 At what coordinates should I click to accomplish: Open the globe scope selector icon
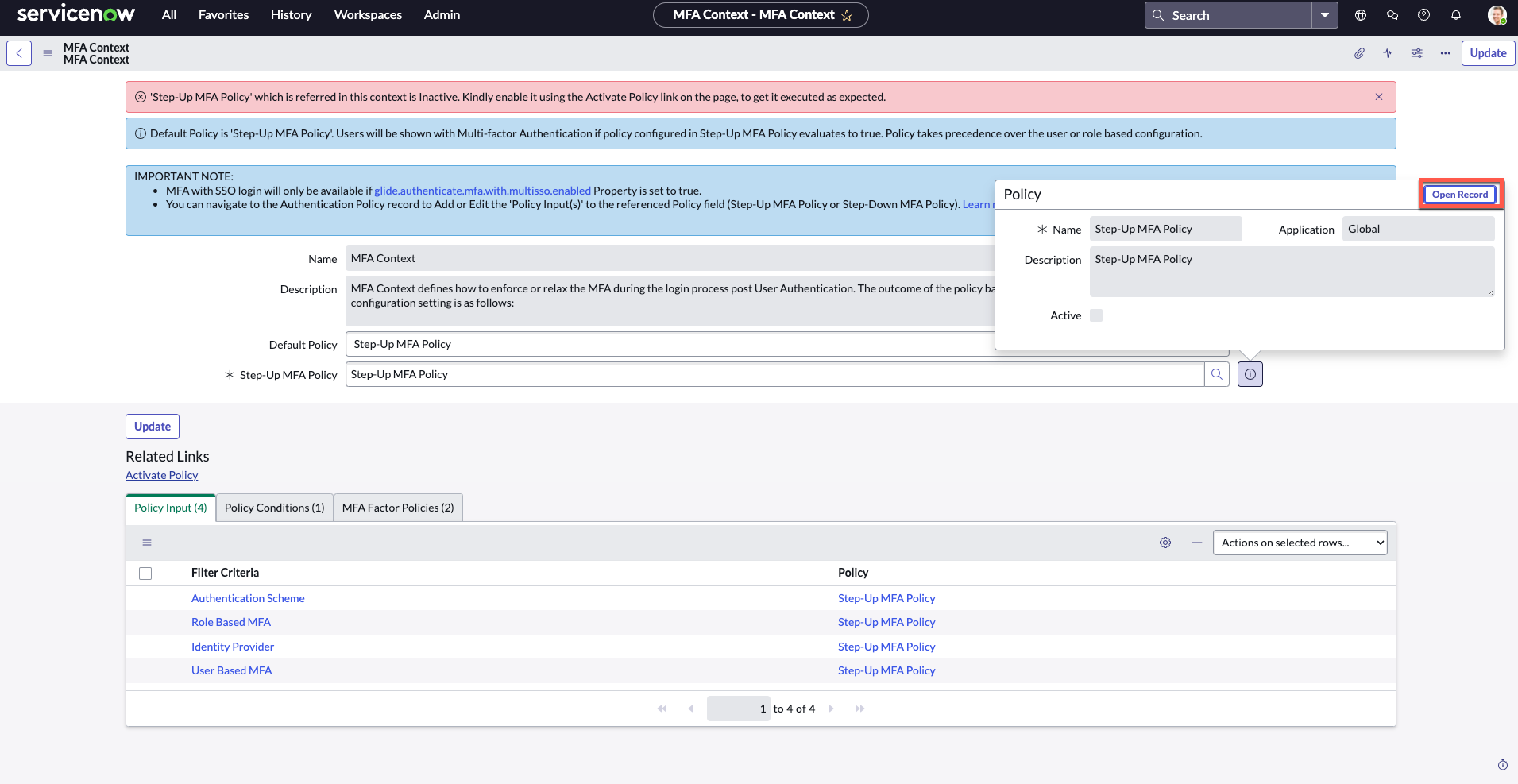(x=1361, y=15)
